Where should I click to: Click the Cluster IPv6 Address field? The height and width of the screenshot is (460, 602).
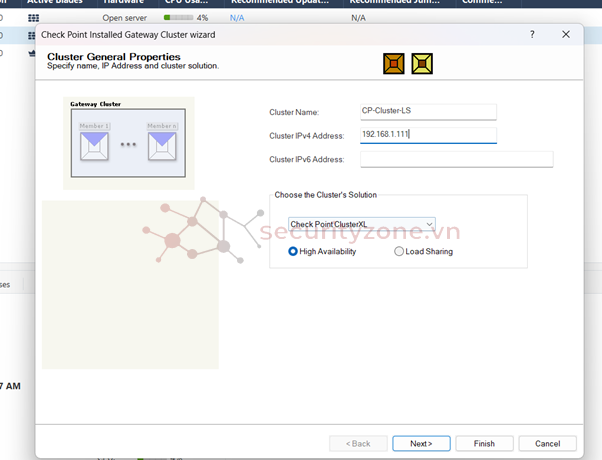[x=456, y=159]
